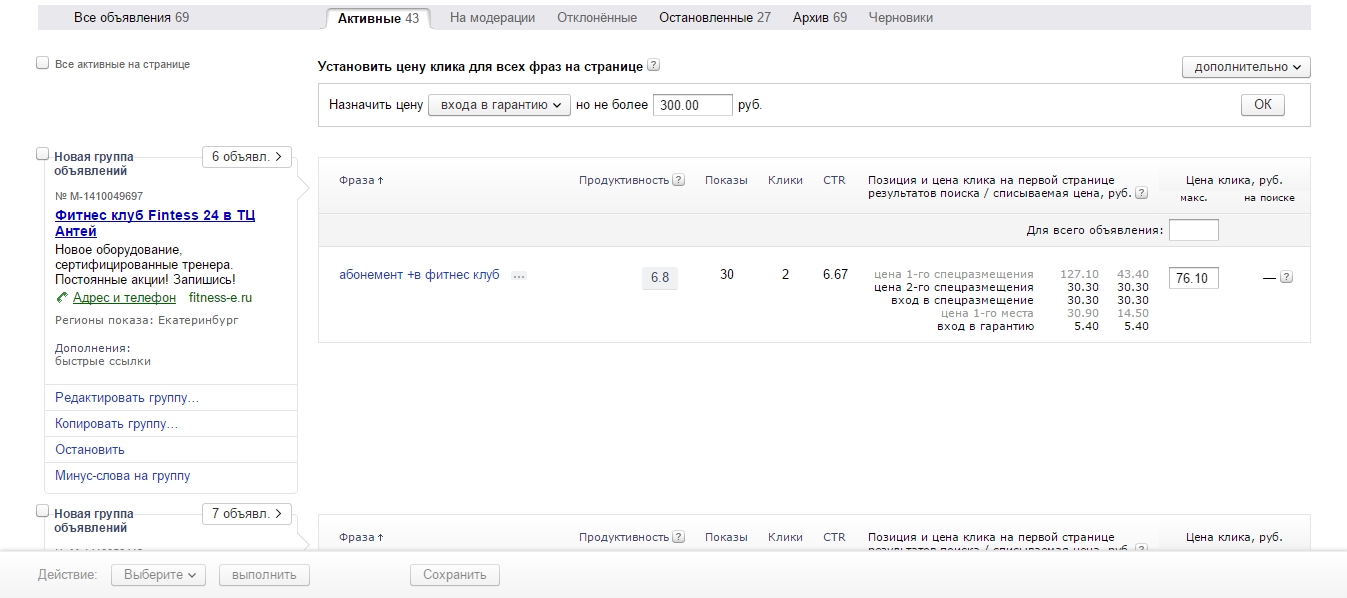Click the цена 2-го спецразмещения row label
This screenshot has height=598, width=1347.
point(954,287)
